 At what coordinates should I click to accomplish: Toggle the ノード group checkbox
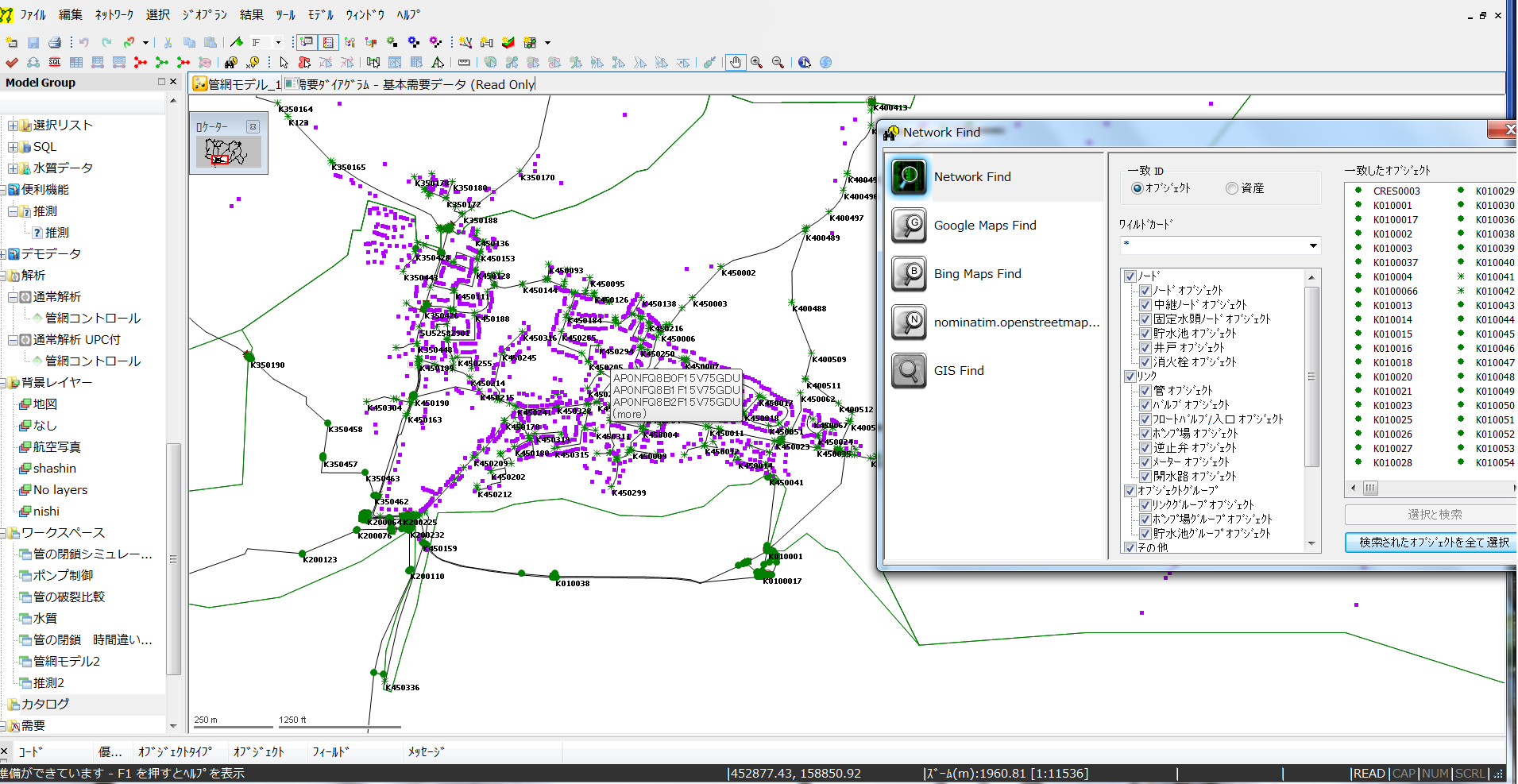point(1130,276)
